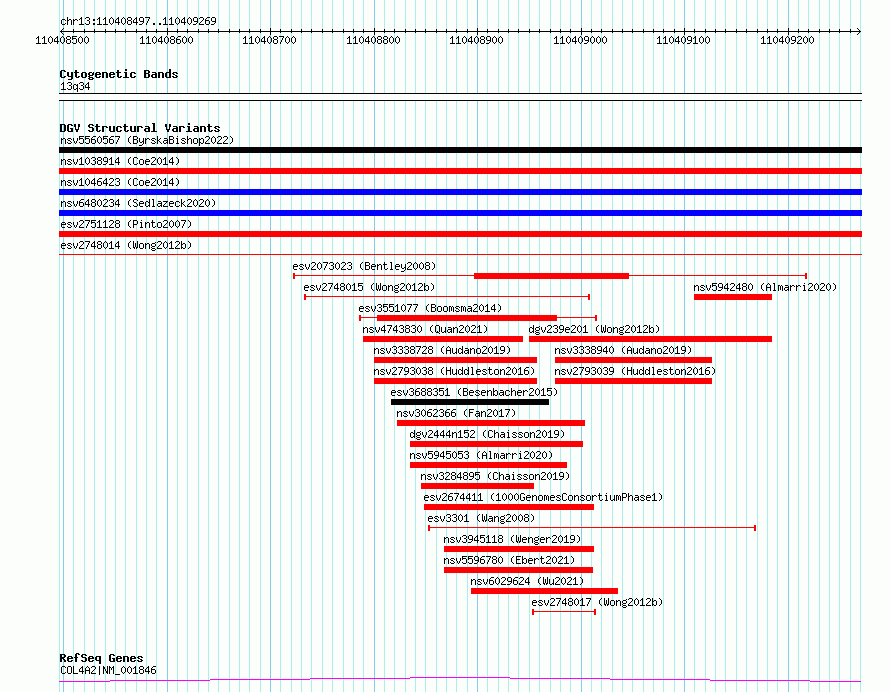This screenshot has width=890, height=692.
Task: Open the nsv6029624 (Wu2021) label
Action: 527,581
